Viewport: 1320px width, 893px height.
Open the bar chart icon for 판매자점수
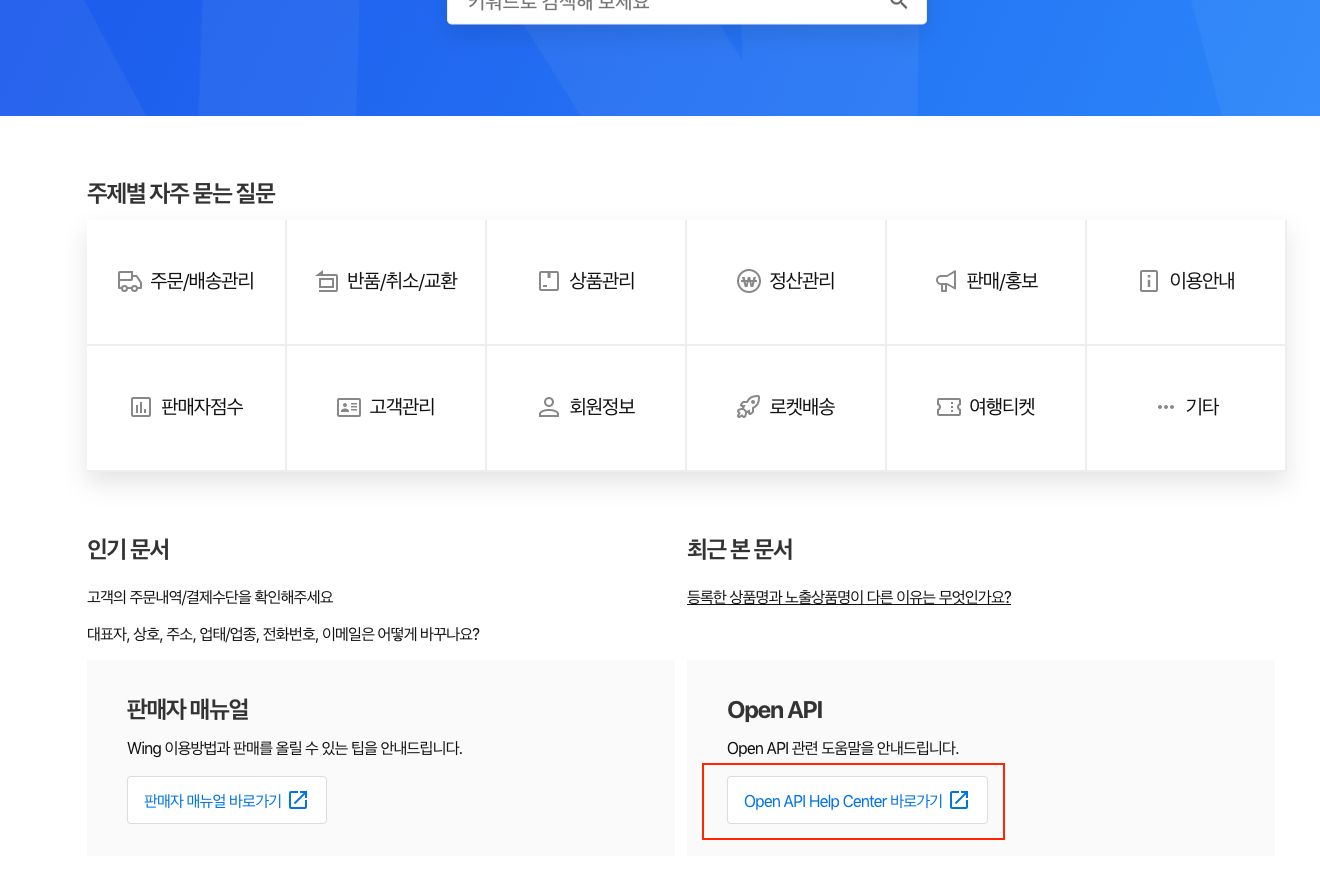[140, 407]
